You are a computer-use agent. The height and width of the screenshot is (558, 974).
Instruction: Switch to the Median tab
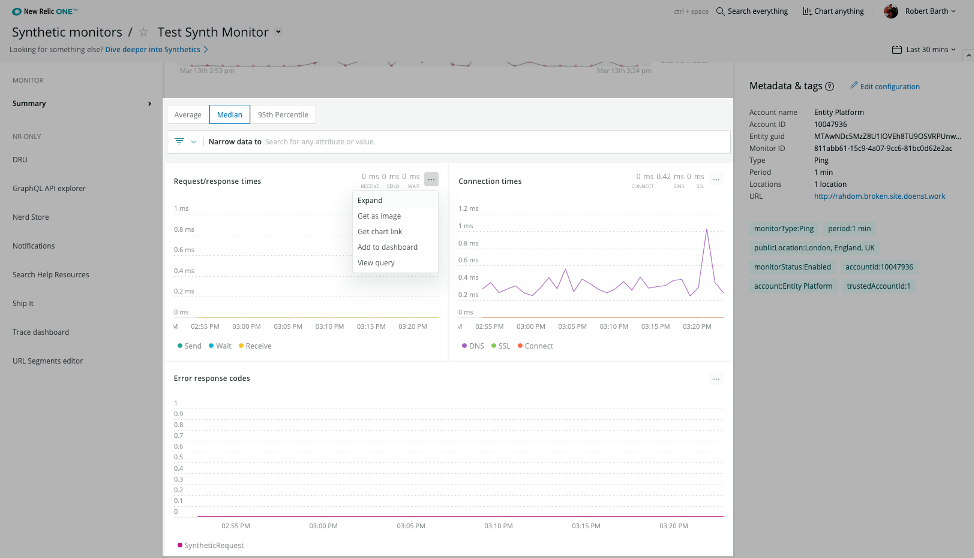(x=230, y=115)
